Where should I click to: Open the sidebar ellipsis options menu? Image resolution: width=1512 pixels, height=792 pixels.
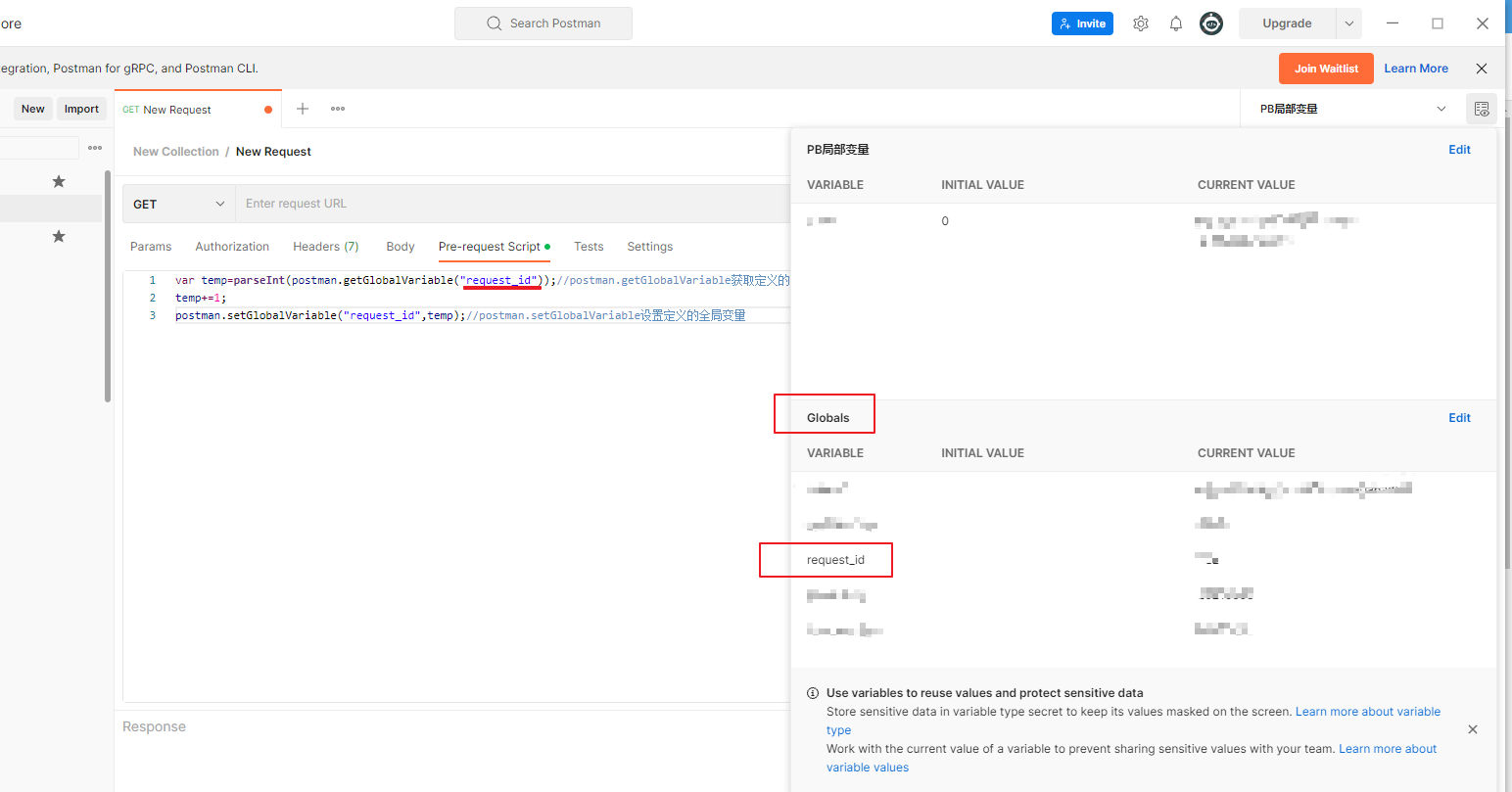pyautogui.click(x=95, y=148)
